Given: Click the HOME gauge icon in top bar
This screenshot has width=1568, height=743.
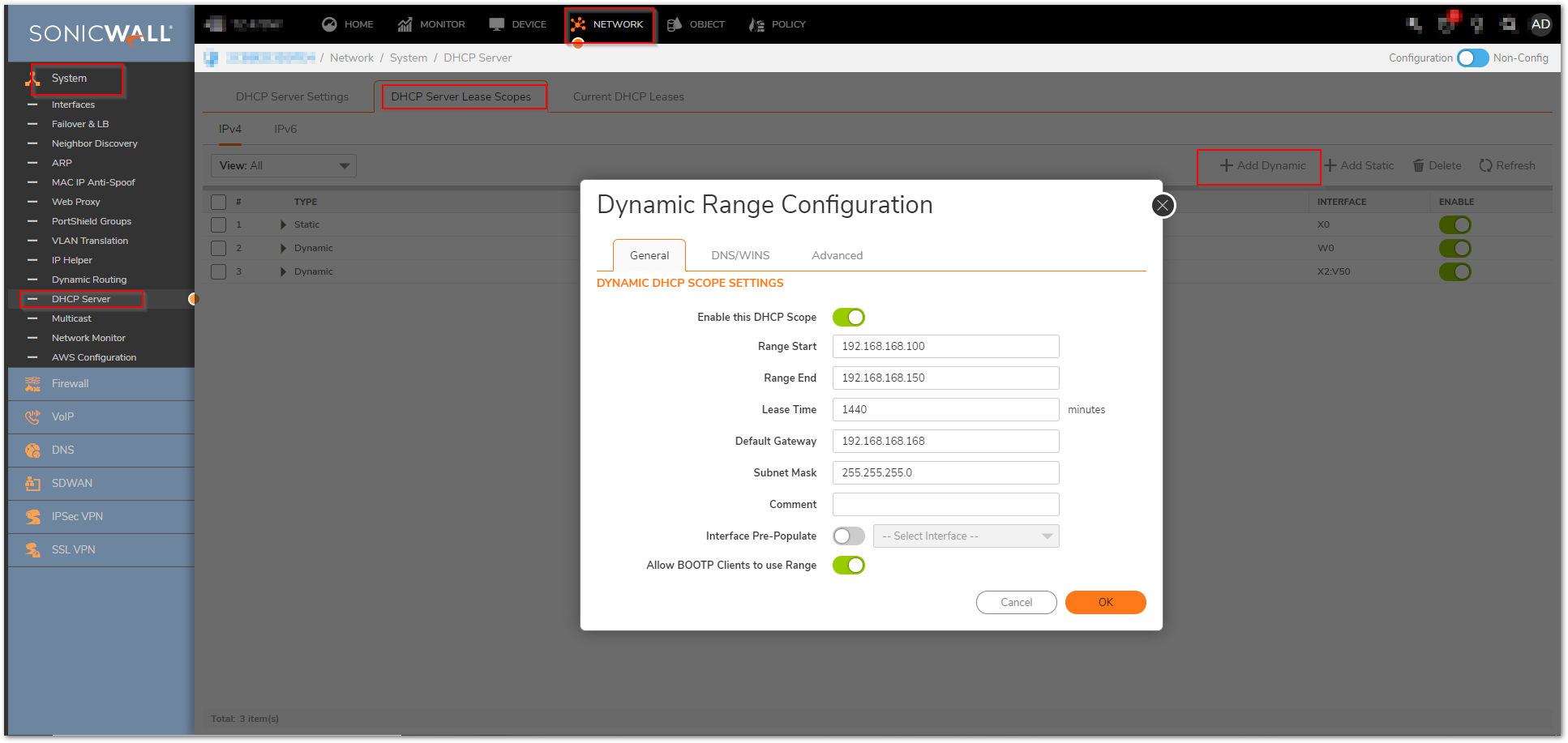Looking at the screenshot, I should click(329, 24).
